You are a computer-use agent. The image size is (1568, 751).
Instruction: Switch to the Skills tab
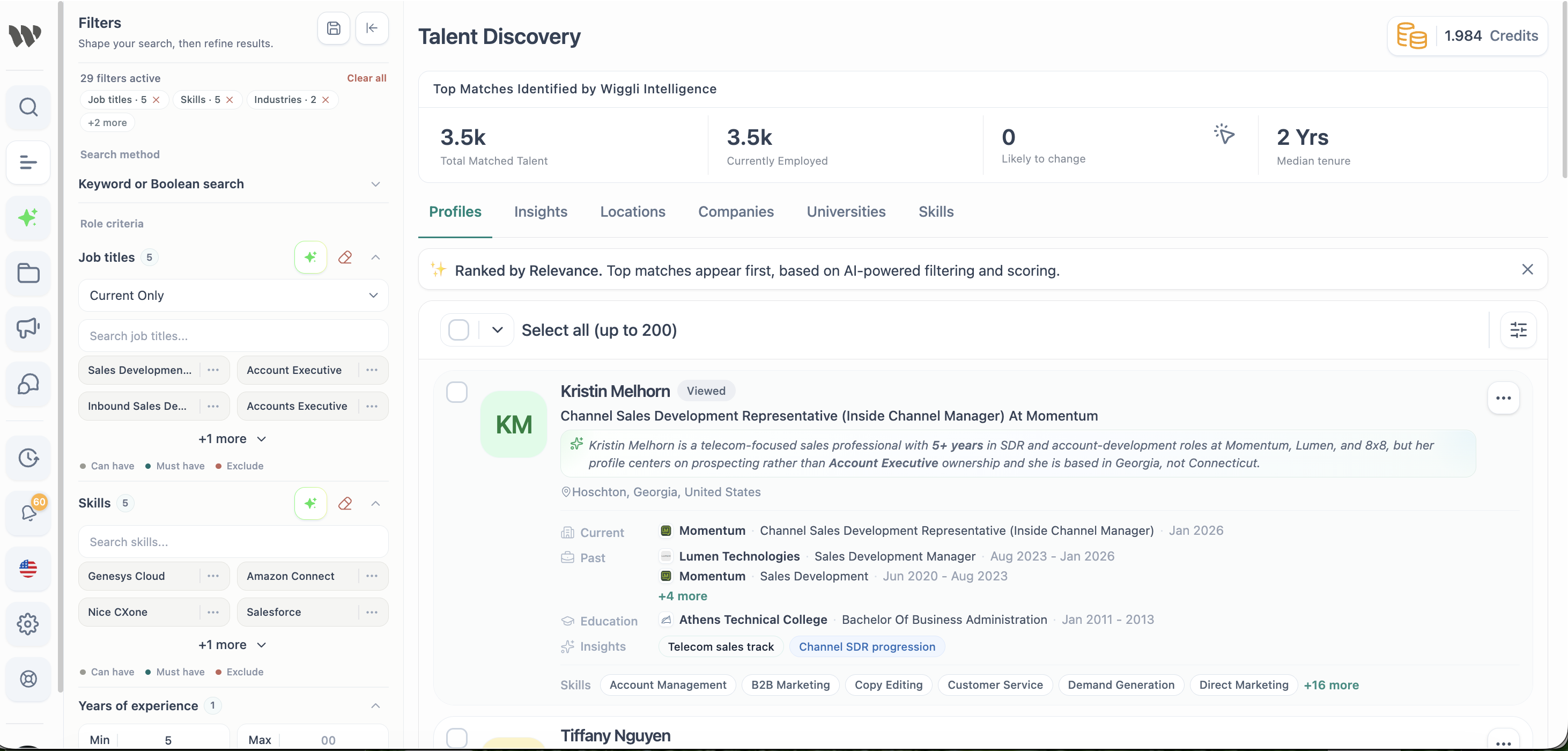pyautogui.click(x=936, y=211)
